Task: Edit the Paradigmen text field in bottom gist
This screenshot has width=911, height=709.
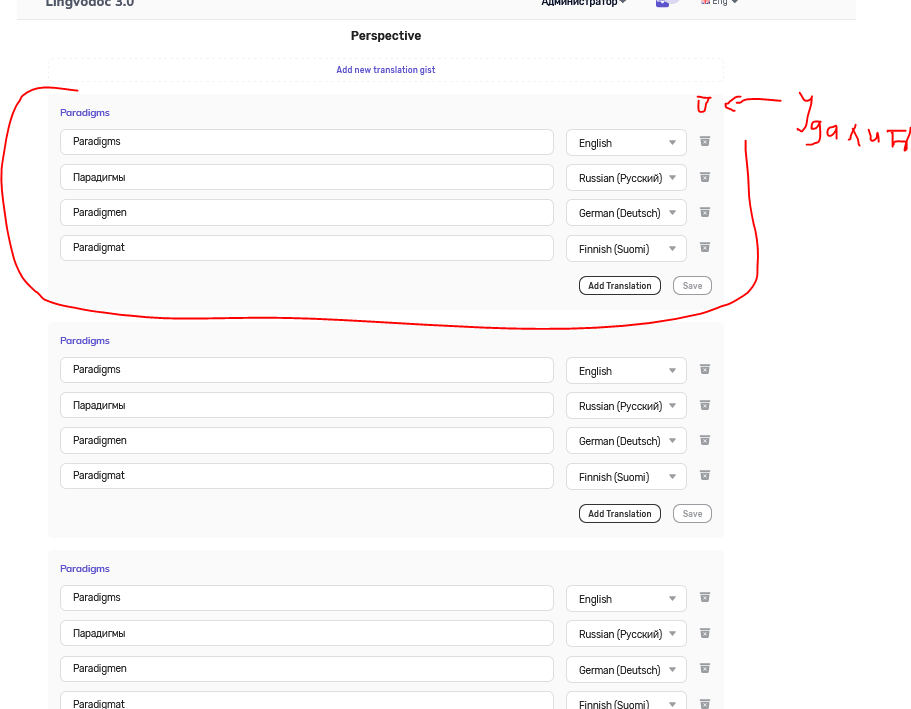Action: tap(307, 668)
